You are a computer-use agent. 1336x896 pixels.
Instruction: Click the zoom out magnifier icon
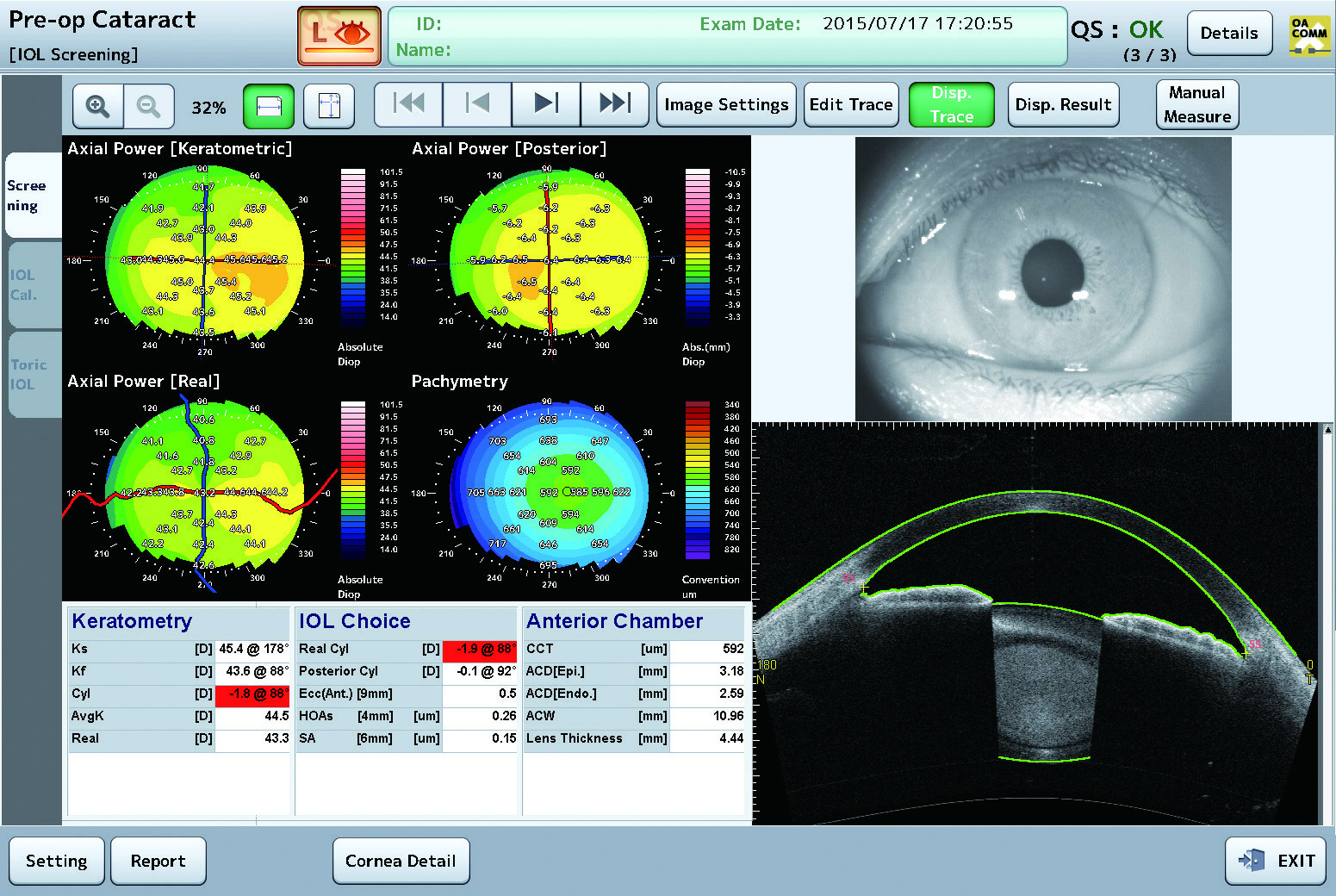pos(149,106)
